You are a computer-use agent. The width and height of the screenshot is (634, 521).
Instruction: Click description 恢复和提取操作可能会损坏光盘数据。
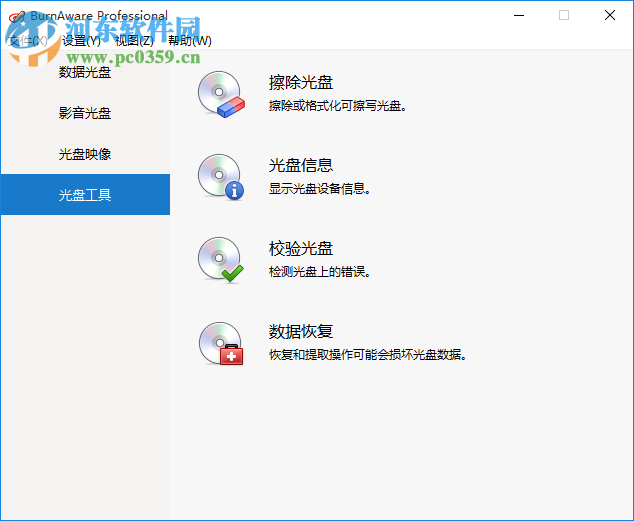click(368, 355)
